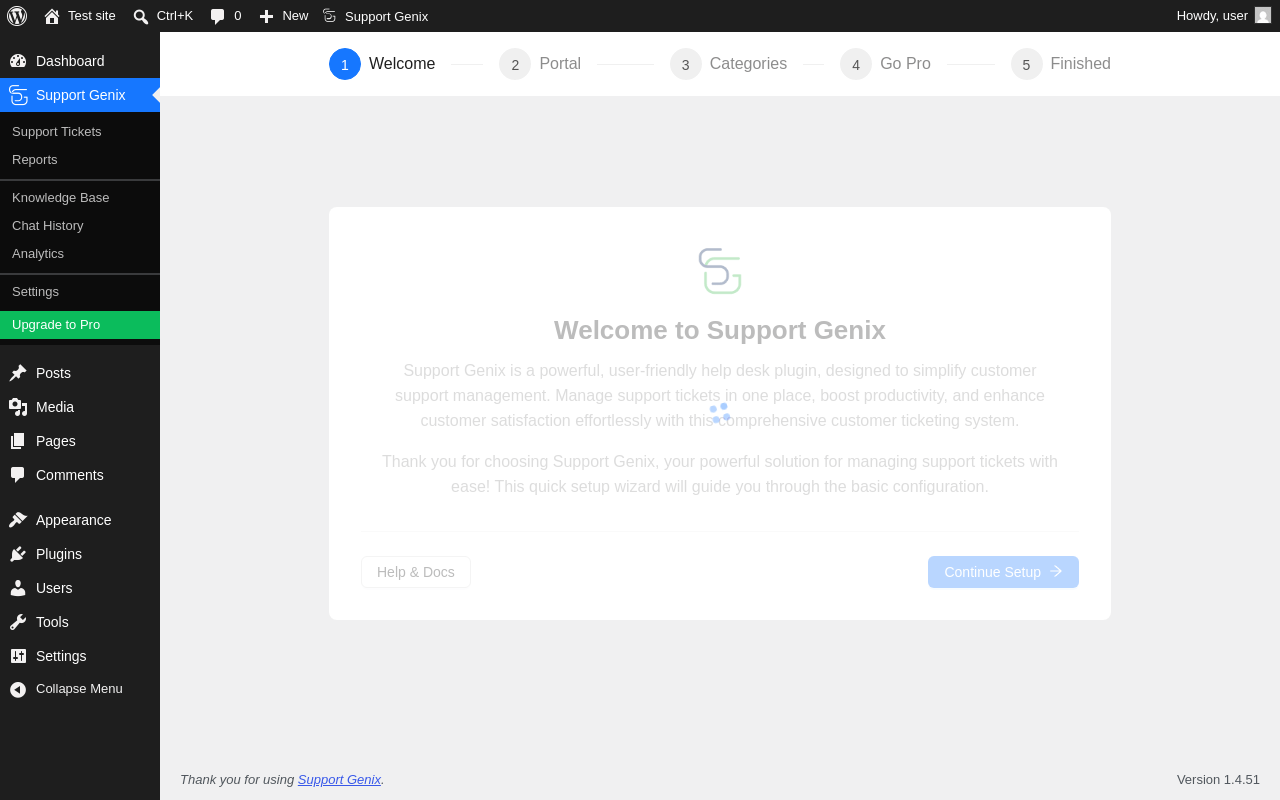Open Posts label in sidebar

point(53,373)
